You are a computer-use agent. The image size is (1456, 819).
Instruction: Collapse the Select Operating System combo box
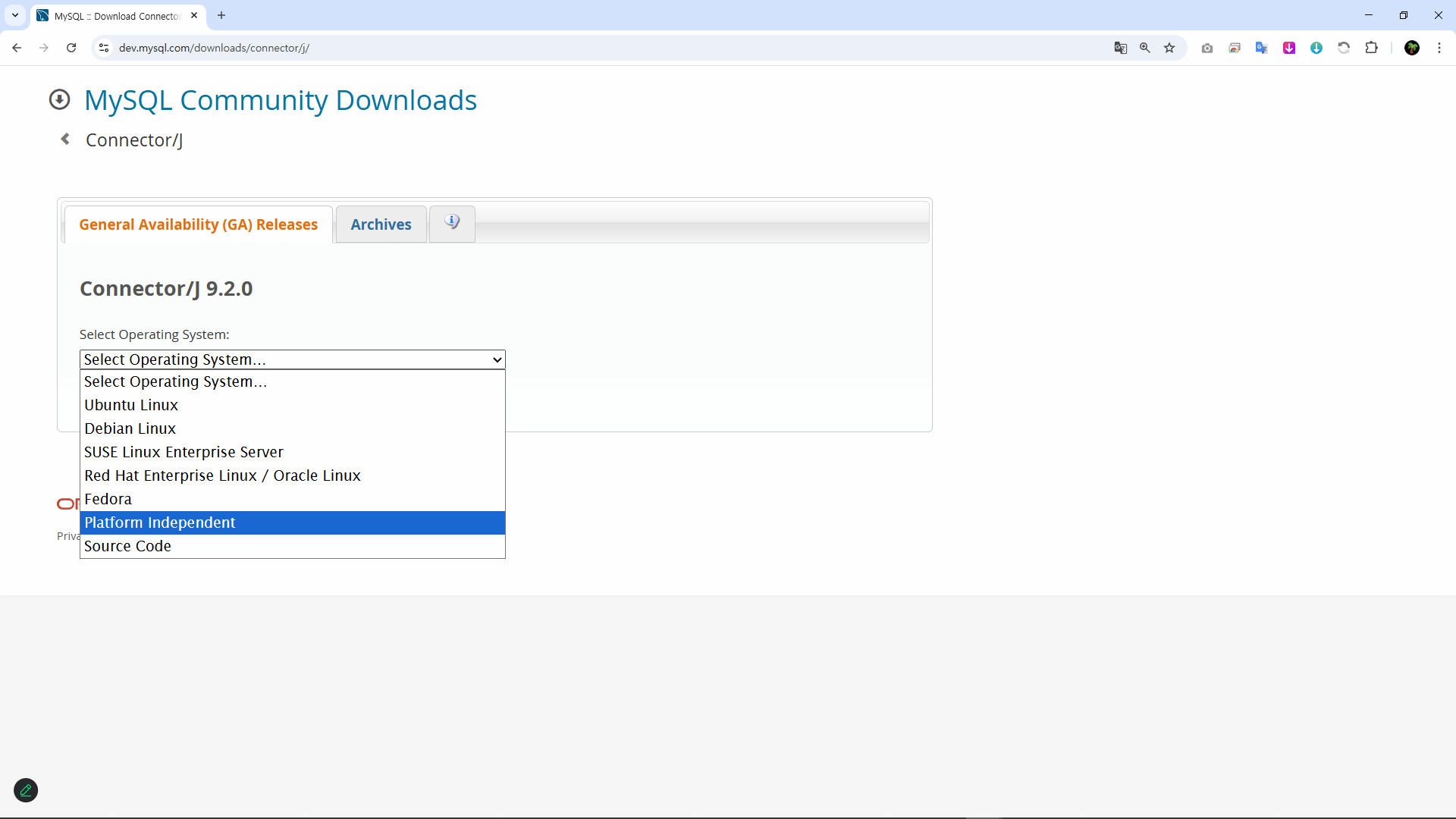click(292, 359)
